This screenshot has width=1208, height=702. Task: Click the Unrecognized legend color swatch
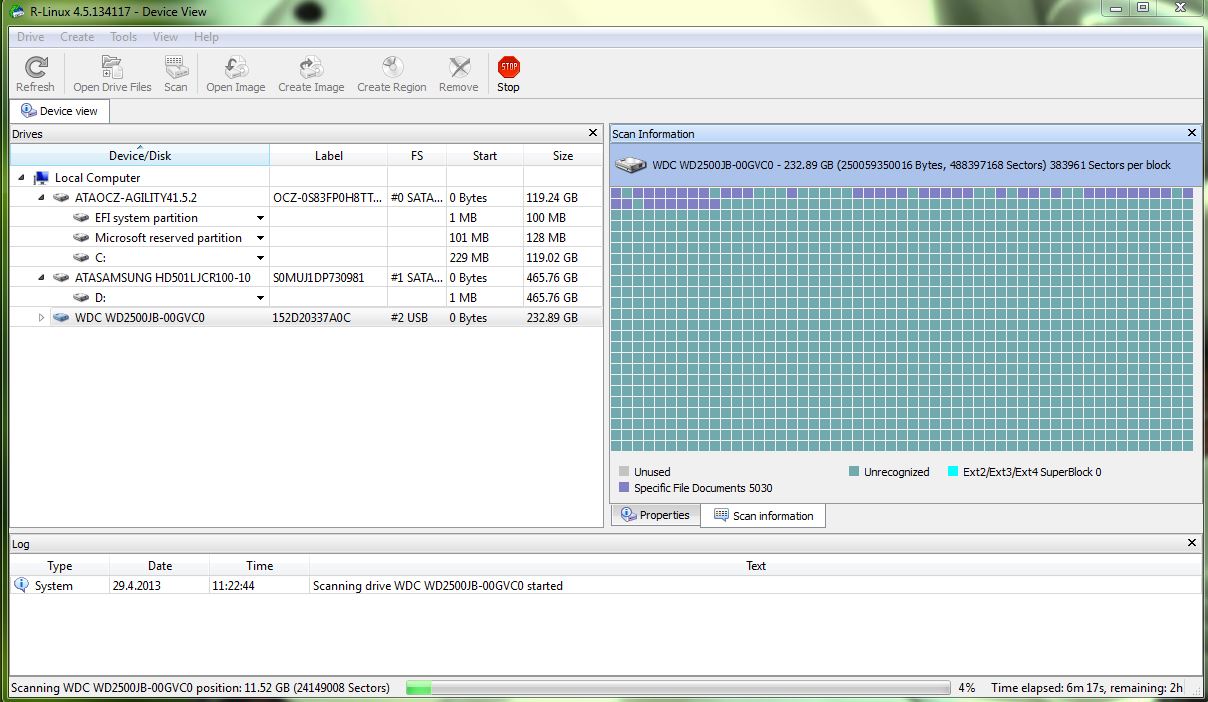click(854, 471)
